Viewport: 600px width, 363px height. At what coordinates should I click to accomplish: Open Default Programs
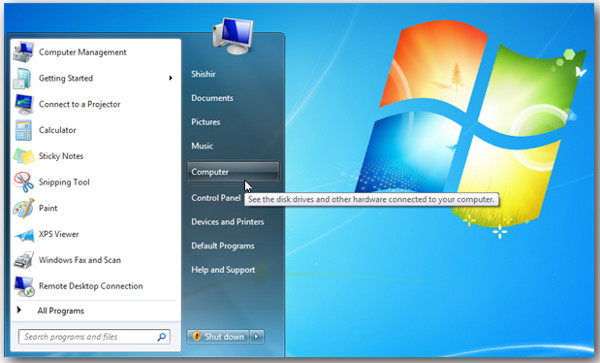pyautogui.click(x=223, y=246)
